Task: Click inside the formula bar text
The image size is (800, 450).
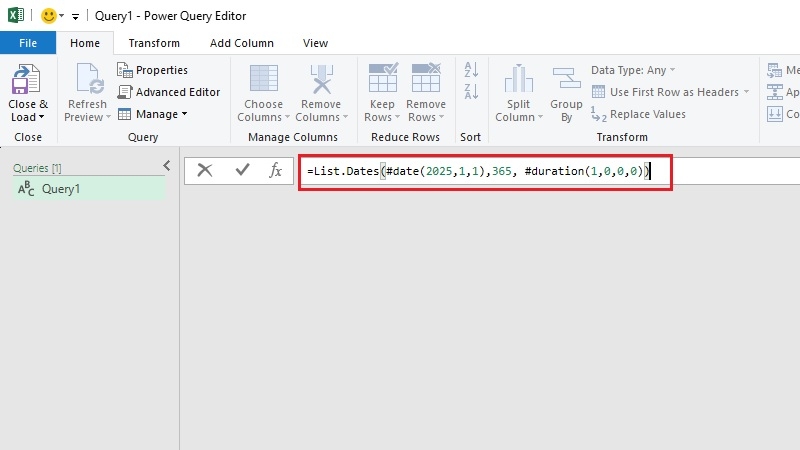Action: pyautogui.click(x=479, y=171)
